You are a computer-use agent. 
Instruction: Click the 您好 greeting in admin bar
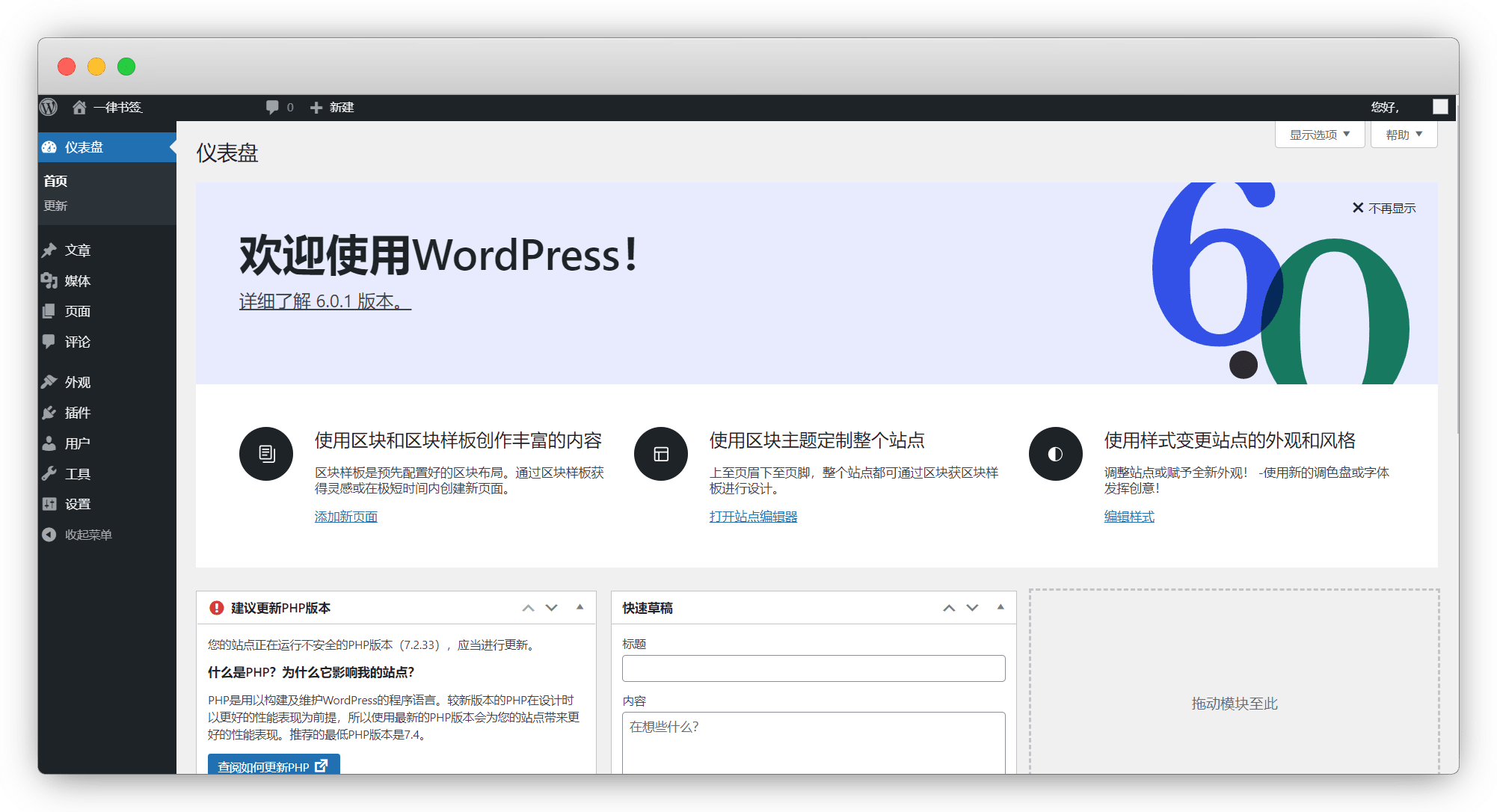click(1385, 108)
